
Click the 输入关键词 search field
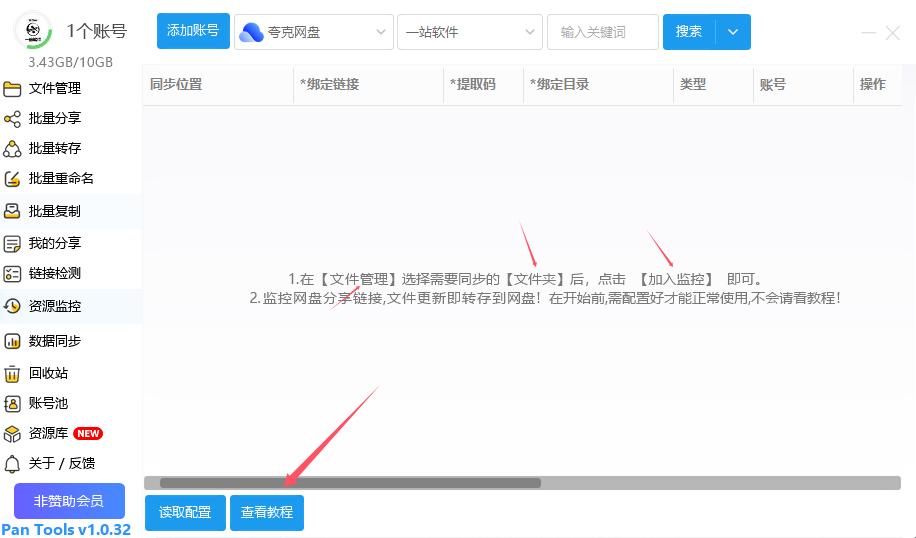tap(603, 32)
